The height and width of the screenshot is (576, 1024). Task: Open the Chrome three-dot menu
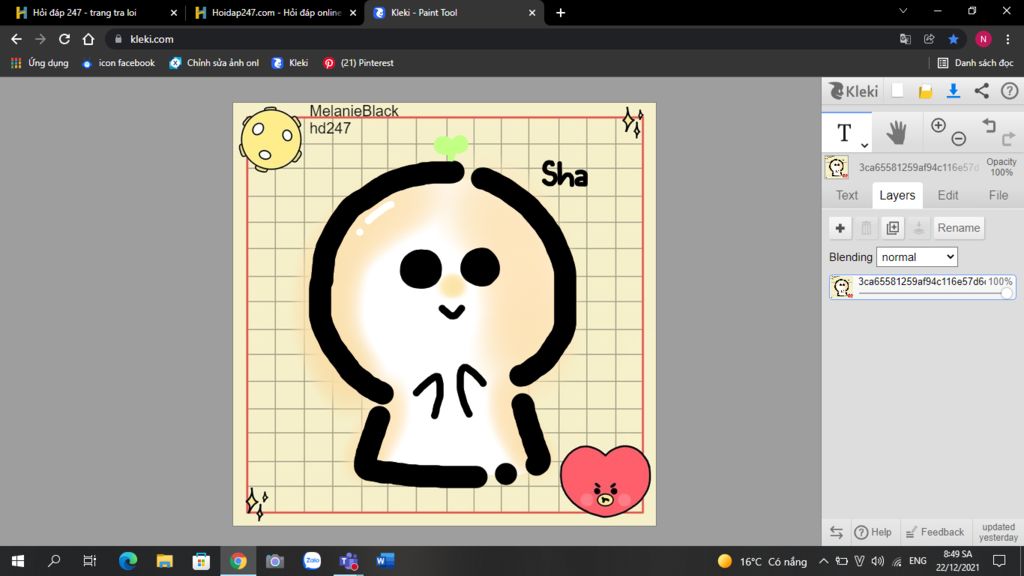(x=1008, y=39)
